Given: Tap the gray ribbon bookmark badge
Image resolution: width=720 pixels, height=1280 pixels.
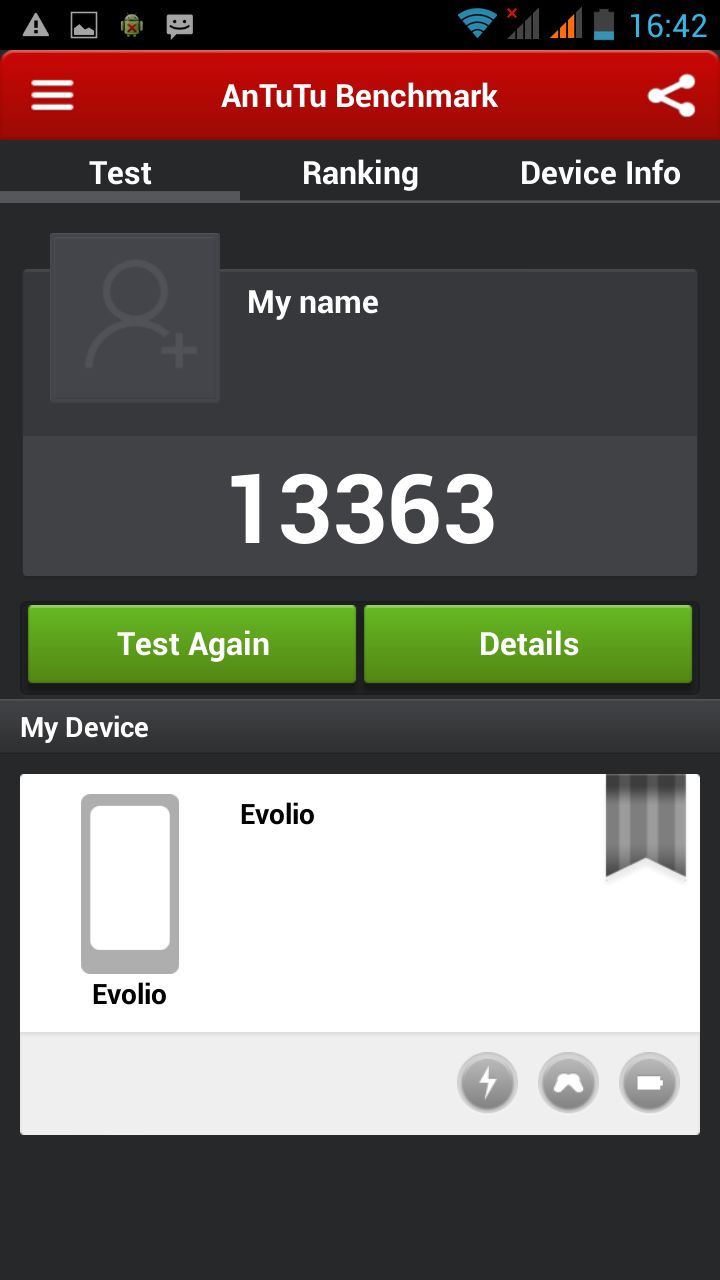Looking at the screenshot, I should 646,827.
